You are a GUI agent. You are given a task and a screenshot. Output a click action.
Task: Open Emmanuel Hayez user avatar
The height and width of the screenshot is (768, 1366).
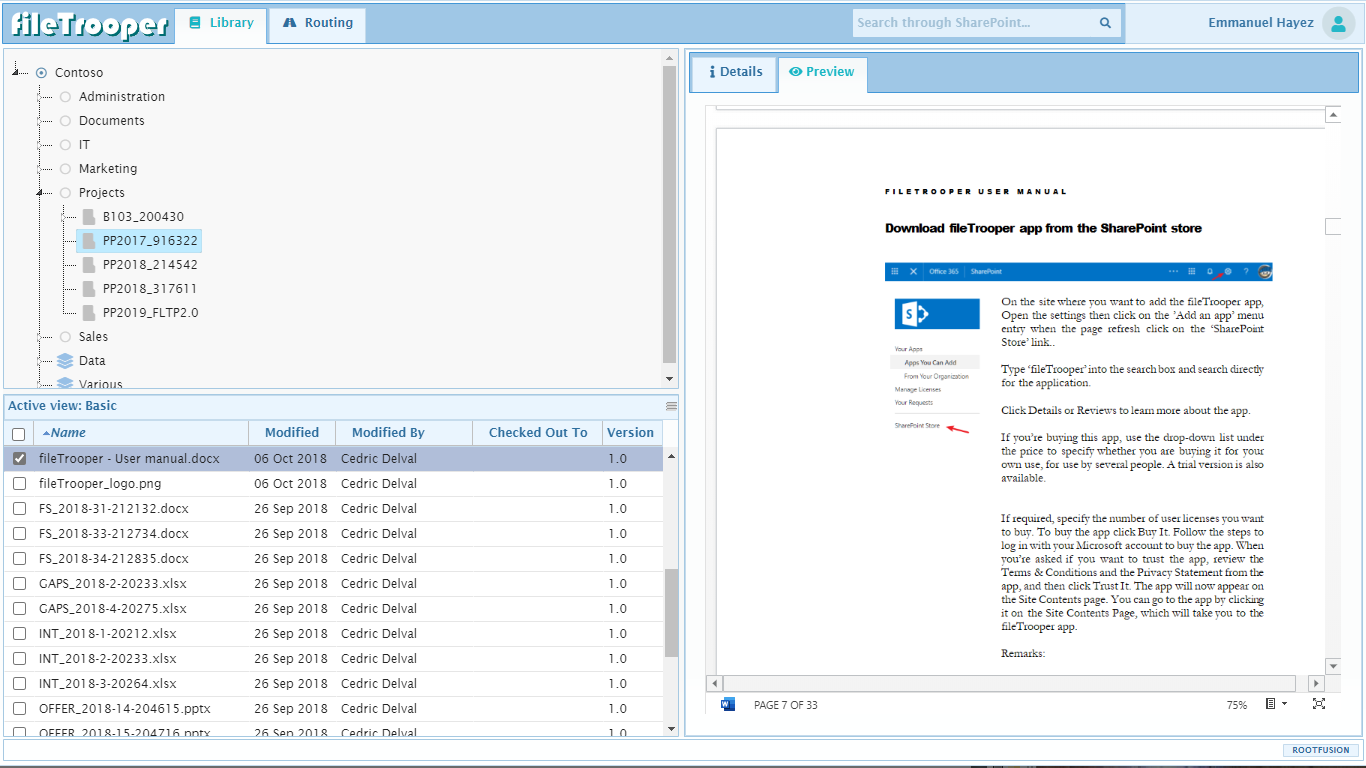click(x=1338, y=23)
